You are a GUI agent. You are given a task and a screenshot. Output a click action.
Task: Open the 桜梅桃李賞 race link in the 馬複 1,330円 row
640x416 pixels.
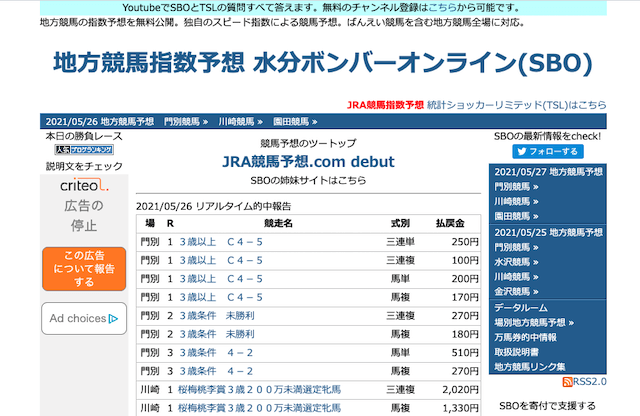tap(260, 408)
